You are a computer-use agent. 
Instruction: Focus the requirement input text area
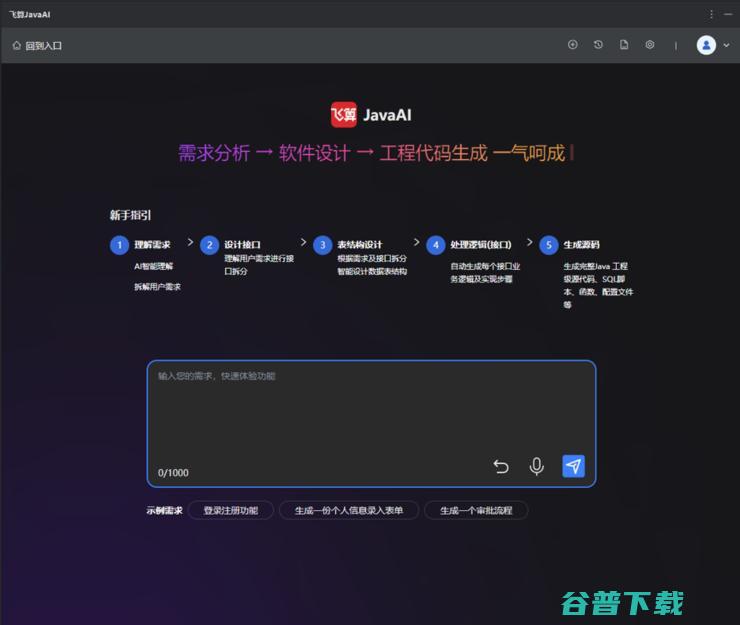coord(371,423)
